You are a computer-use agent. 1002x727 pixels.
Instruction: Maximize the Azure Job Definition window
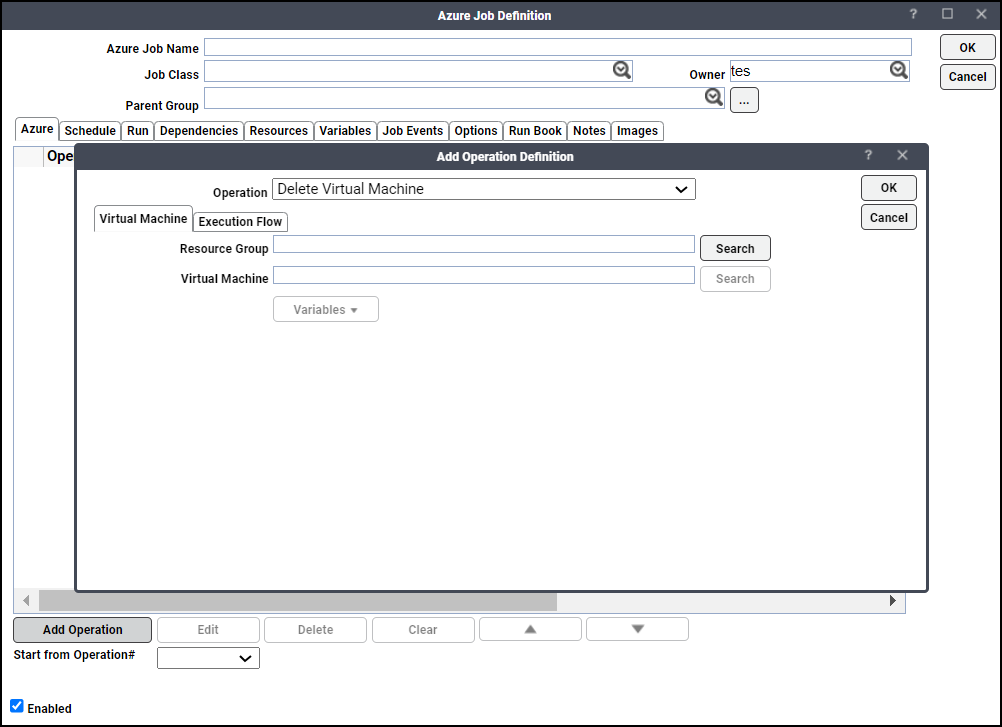[948, 14]
